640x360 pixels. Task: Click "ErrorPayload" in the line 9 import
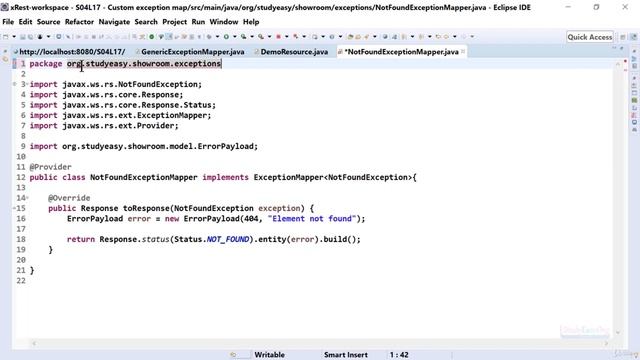[x=226, y=147]
